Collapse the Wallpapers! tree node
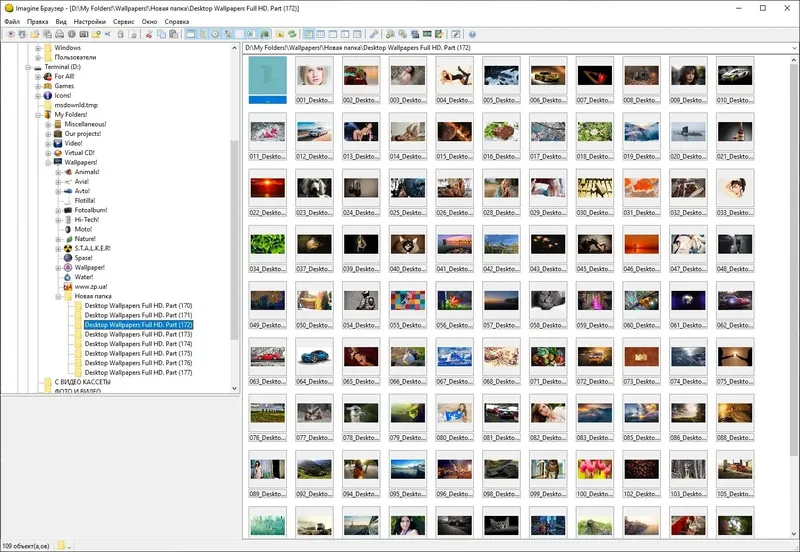Image resolution: width=800 pixels, height=552 pixels. pyautogui.click(x=48, y=162)
